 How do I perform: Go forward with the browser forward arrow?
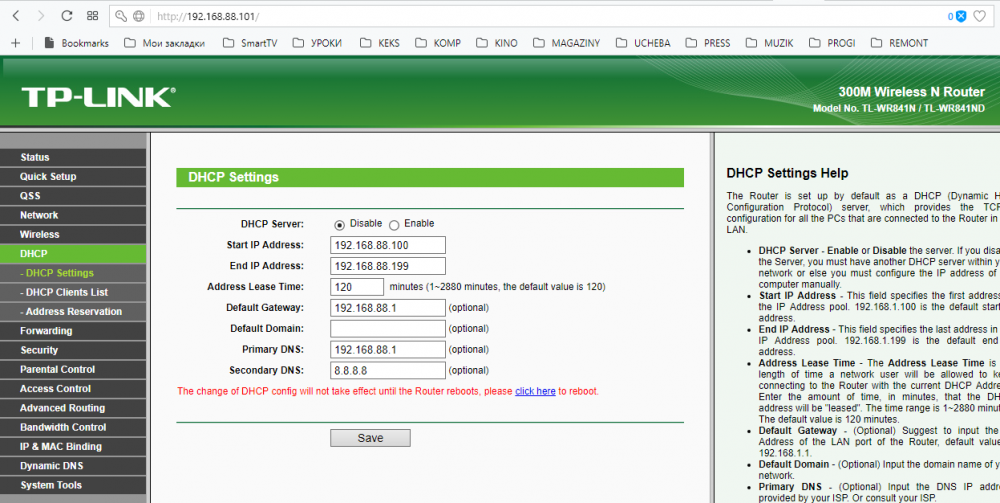pos(41,16)
